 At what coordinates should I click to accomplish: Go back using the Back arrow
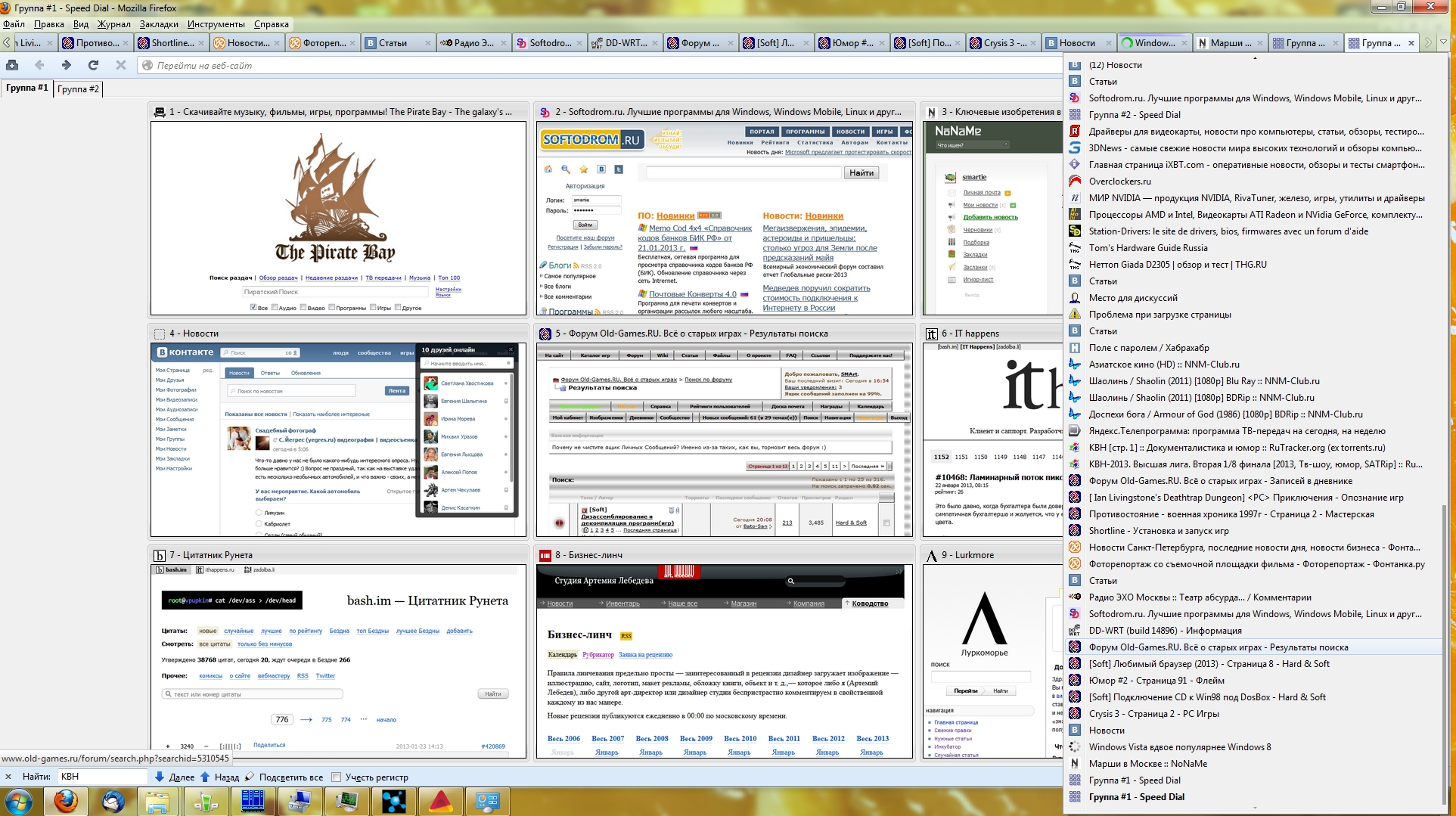pos(39,65)
